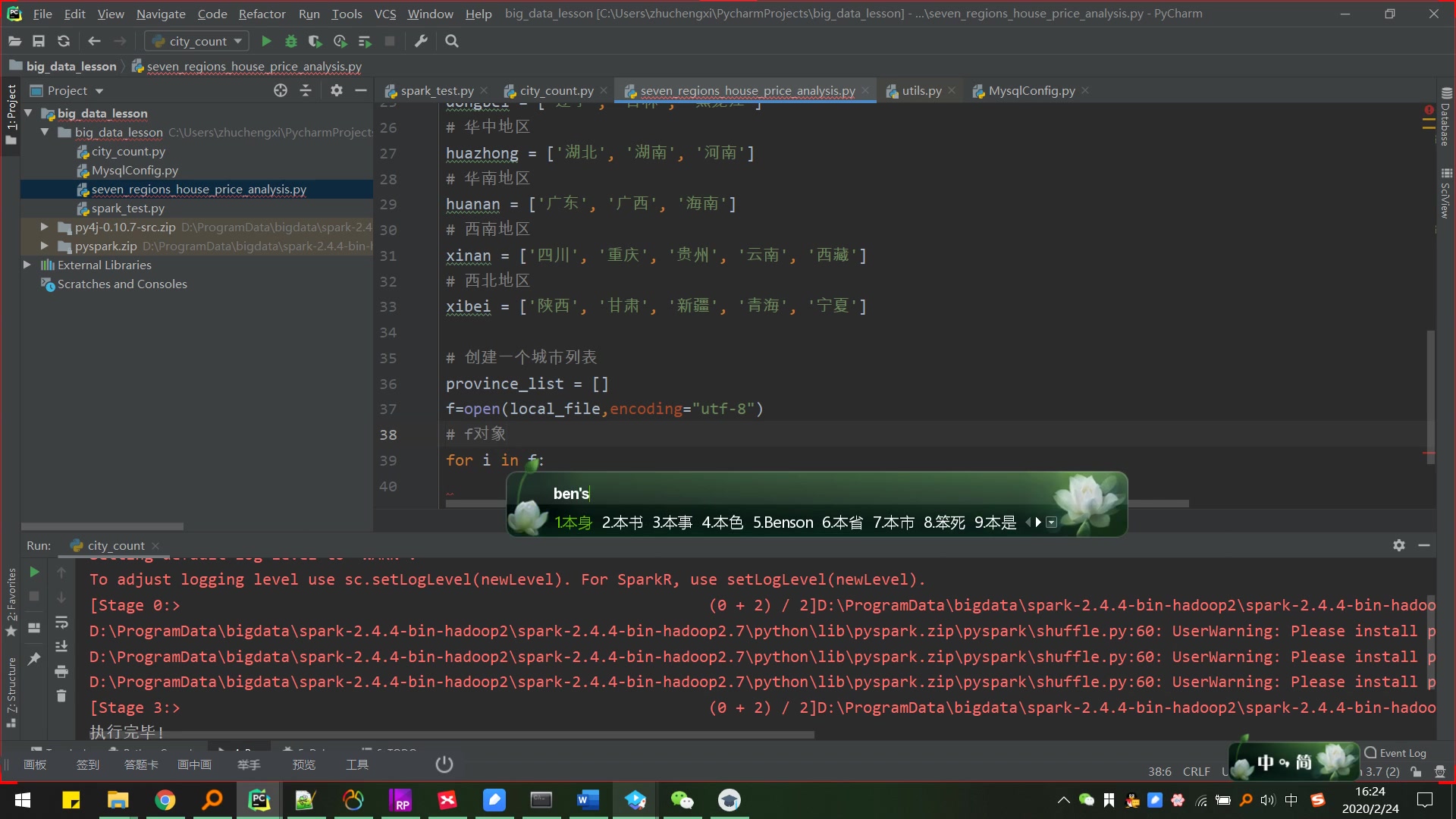Click the Debug bug icon
The width and height of the screenshot is (1456, 819).
[290, 41]
